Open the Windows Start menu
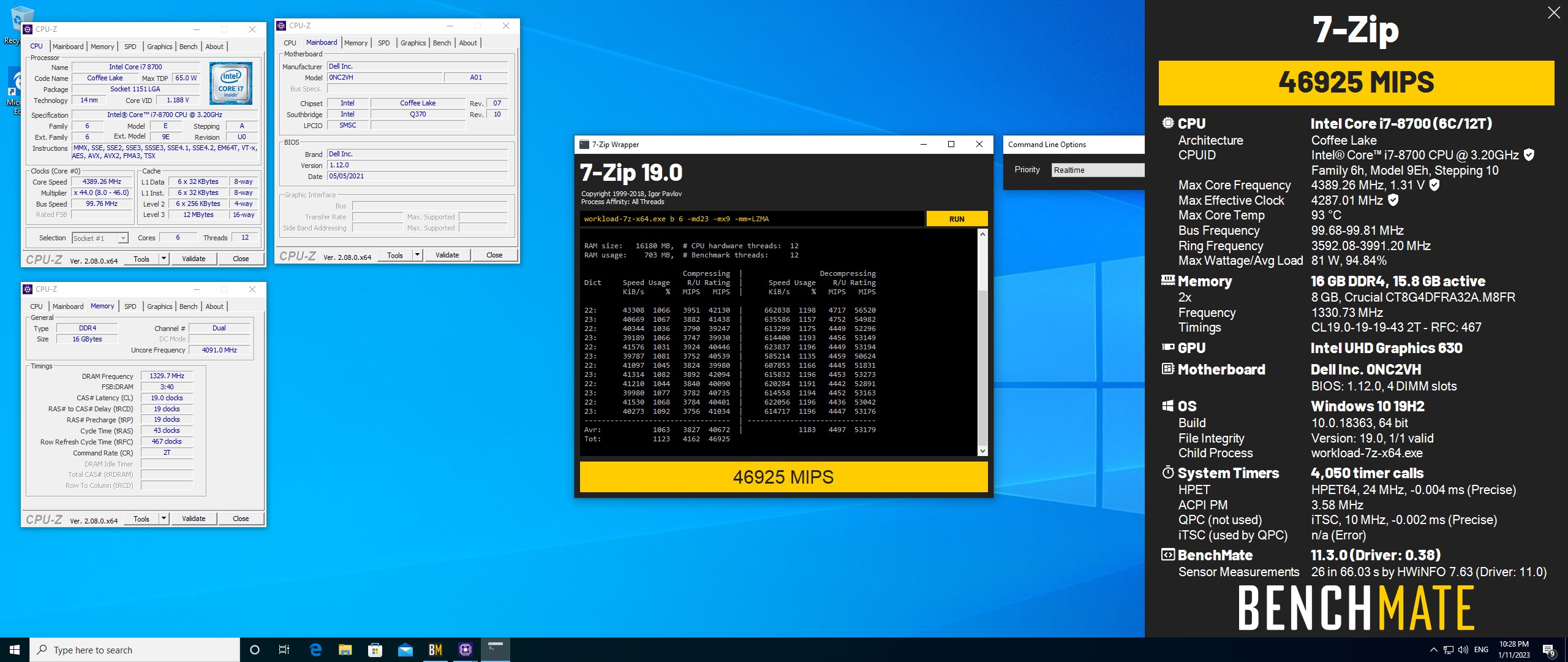Screen dimensions: 1568x662 (15, 650)
